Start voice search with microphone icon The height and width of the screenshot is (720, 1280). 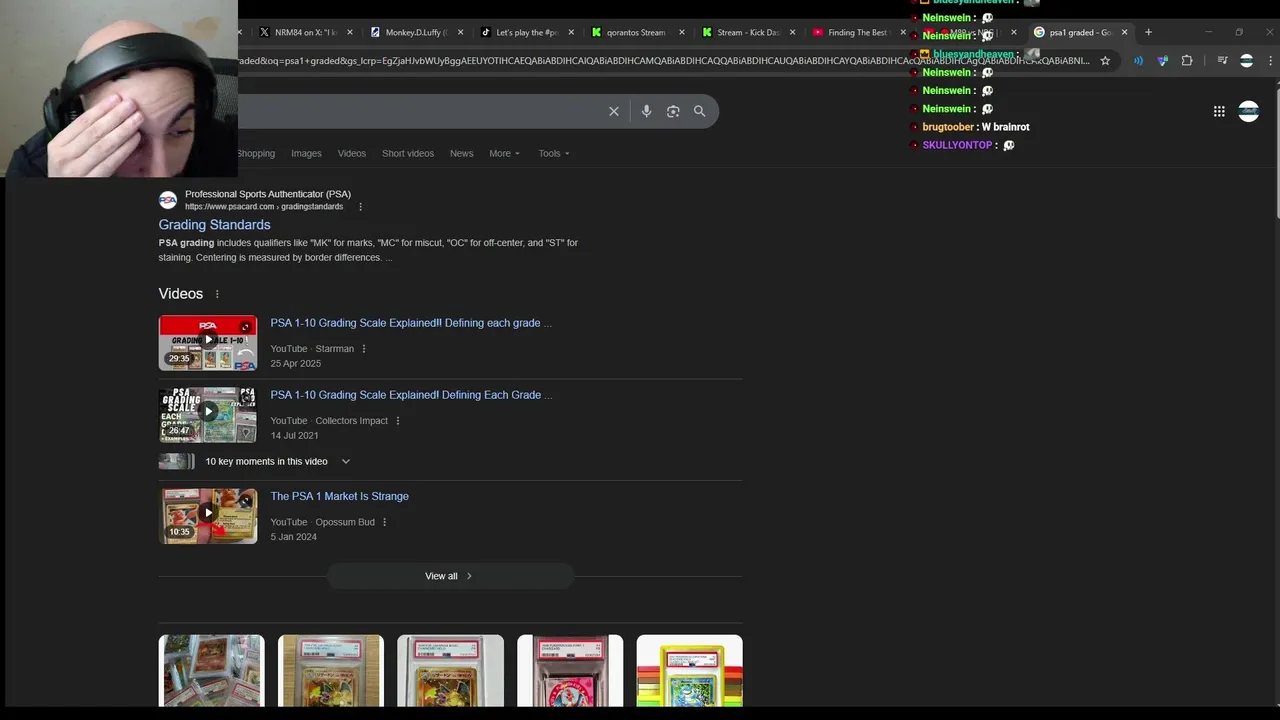pyautogui.click(x=646, y=111)
